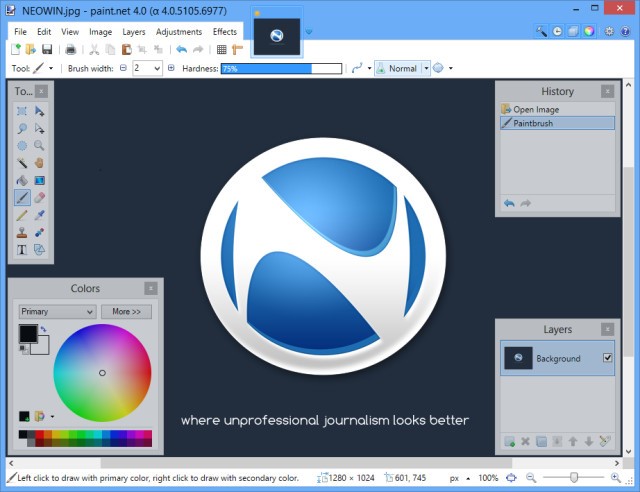Select the Rectangle Select tool
The width and height of the screenshot is (640, 492).
[x=22, y=111]
